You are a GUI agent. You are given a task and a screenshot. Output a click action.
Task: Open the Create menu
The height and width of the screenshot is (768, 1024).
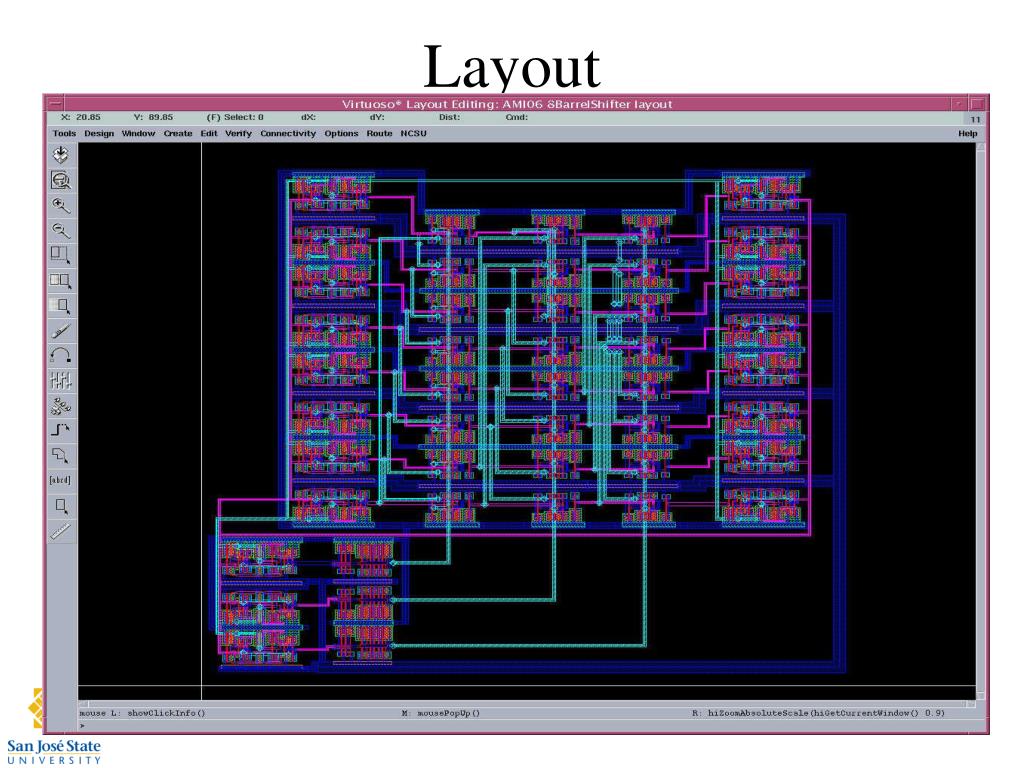click(x=178, y=133)
